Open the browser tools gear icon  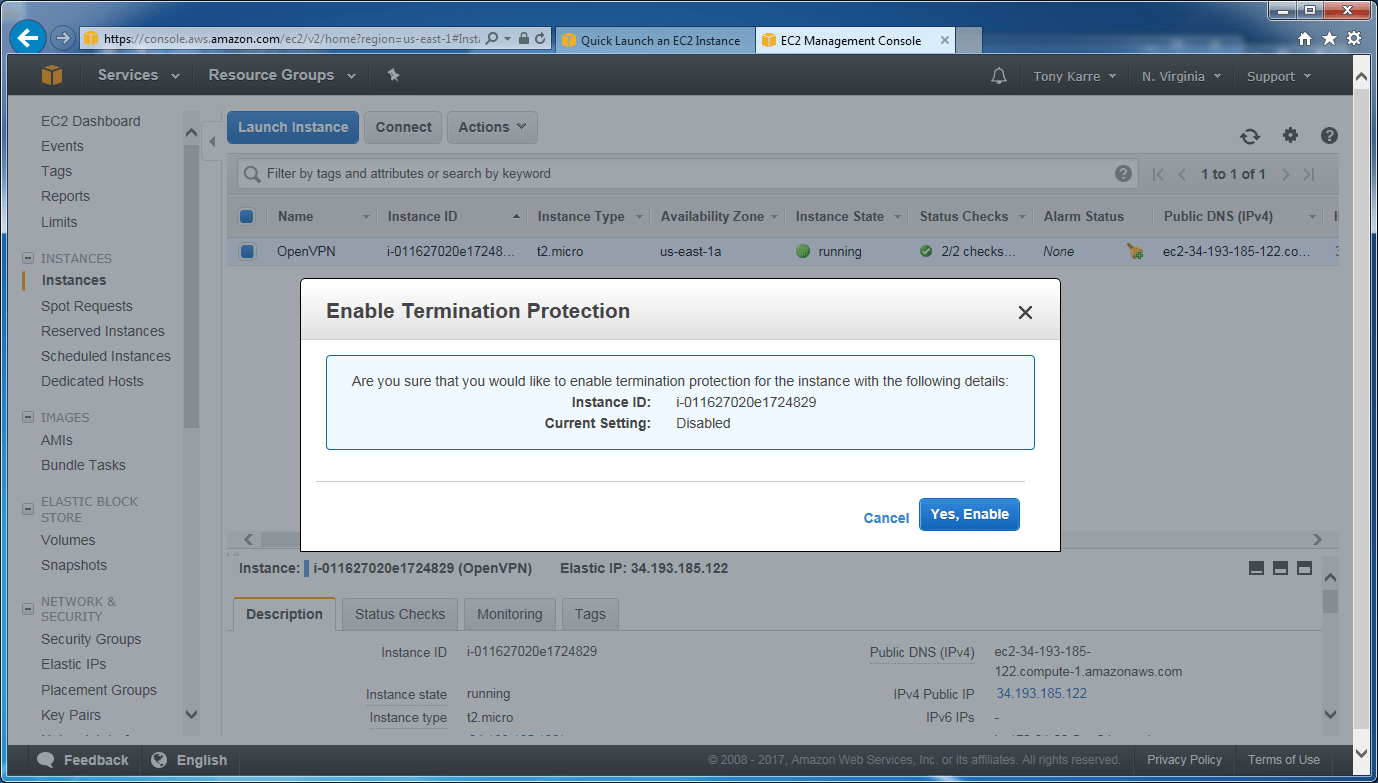[1354, 39]
